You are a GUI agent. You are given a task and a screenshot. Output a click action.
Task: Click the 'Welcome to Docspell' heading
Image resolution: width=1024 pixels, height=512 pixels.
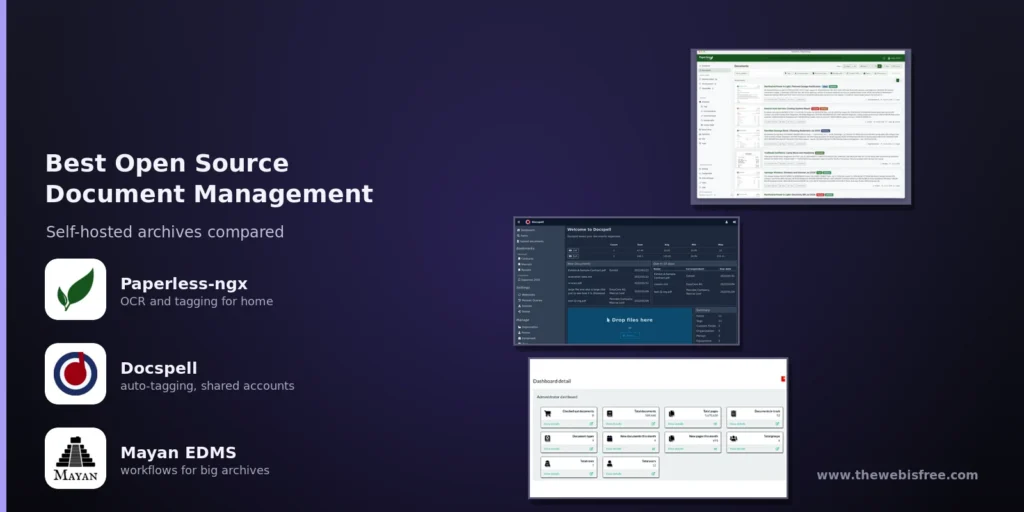589,230
